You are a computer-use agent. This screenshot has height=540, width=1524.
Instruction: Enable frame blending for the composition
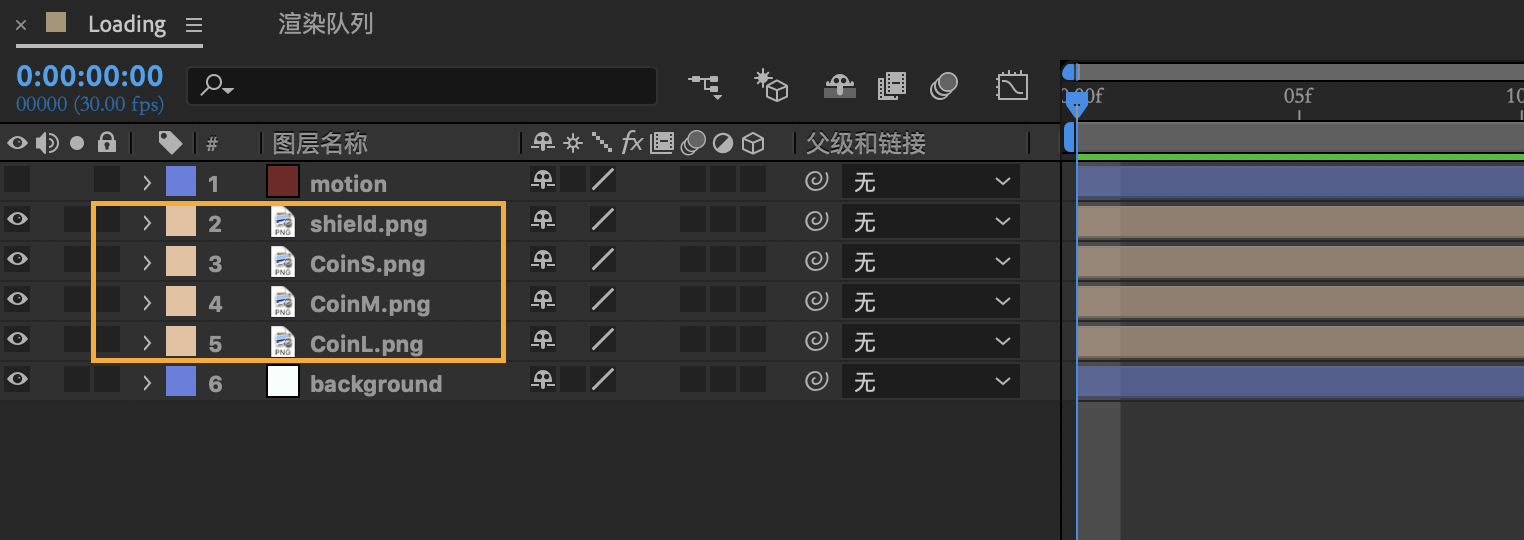point(891,86)
